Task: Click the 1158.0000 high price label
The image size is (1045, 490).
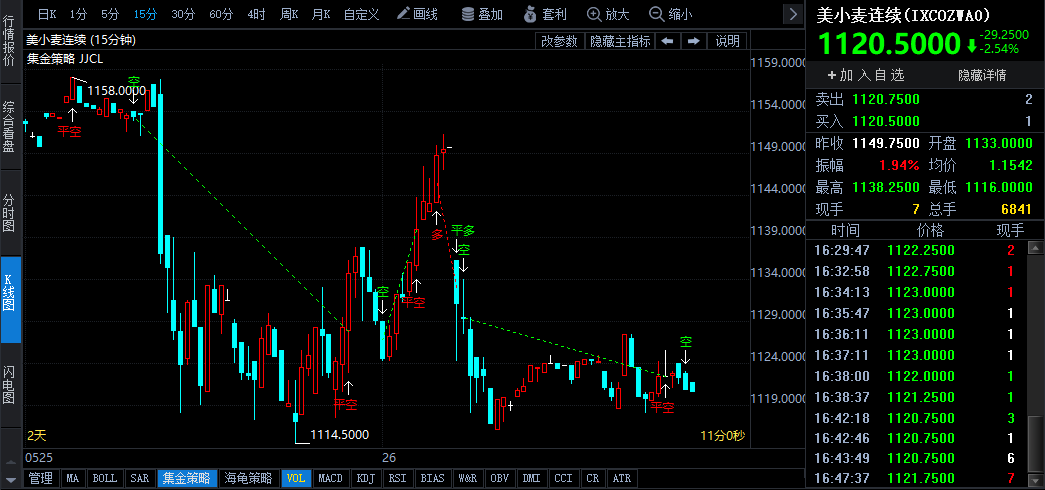Action: 117,90
